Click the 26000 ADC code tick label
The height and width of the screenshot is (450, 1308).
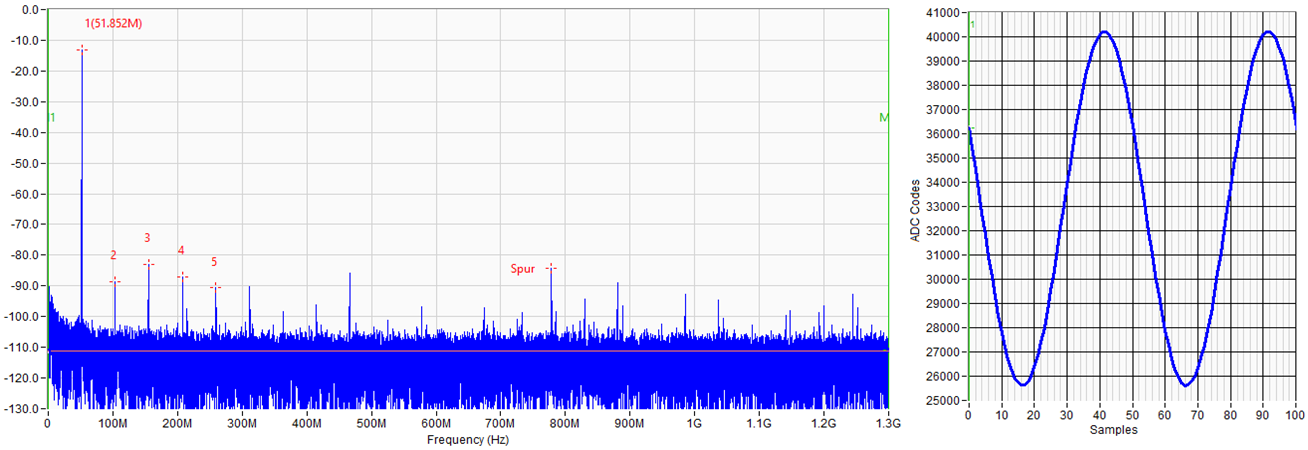click(945, 376)
